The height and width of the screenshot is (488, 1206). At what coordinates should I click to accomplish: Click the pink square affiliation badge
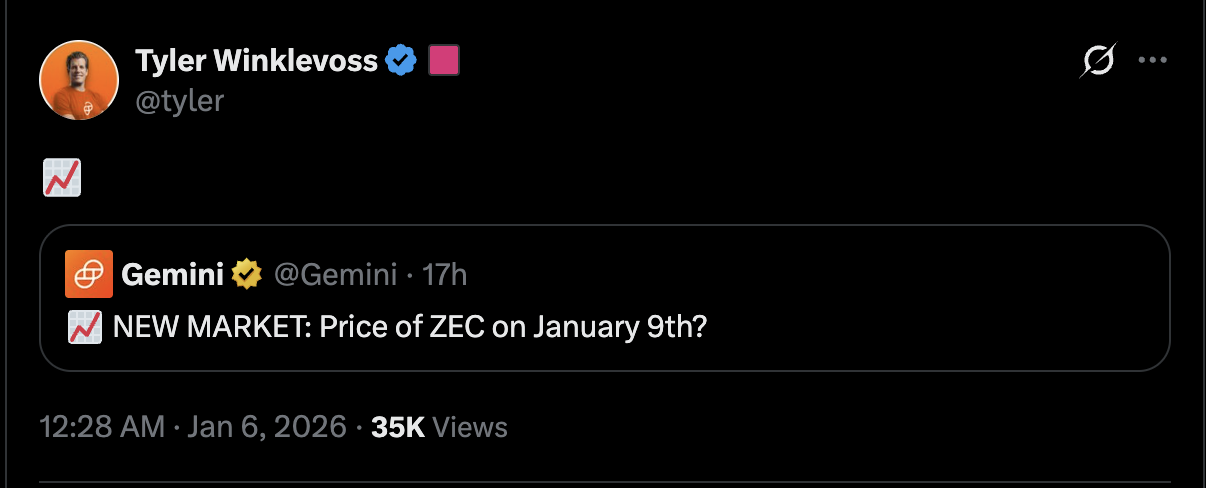444,62
